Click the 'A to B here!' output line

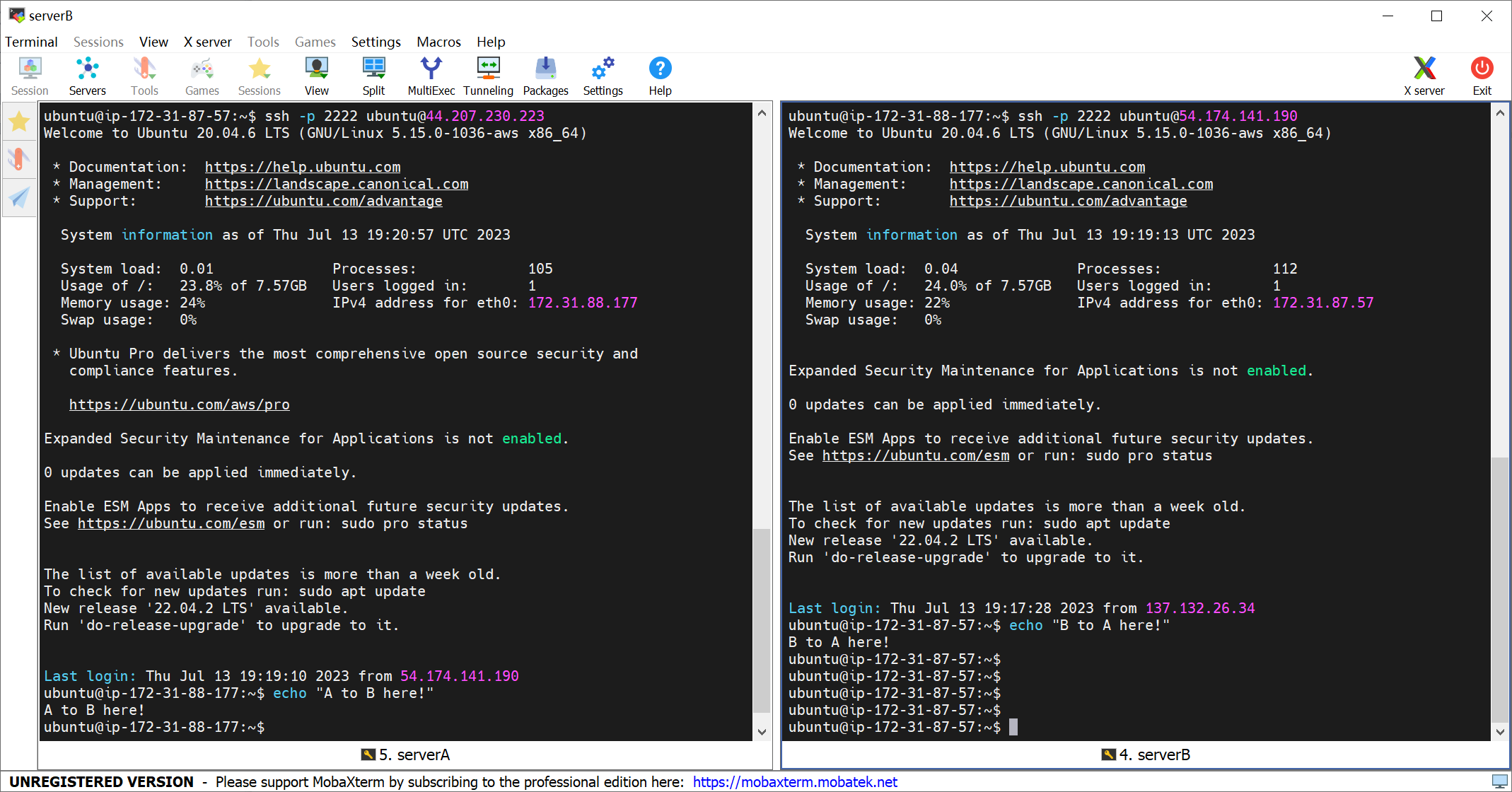coord(94,710)
